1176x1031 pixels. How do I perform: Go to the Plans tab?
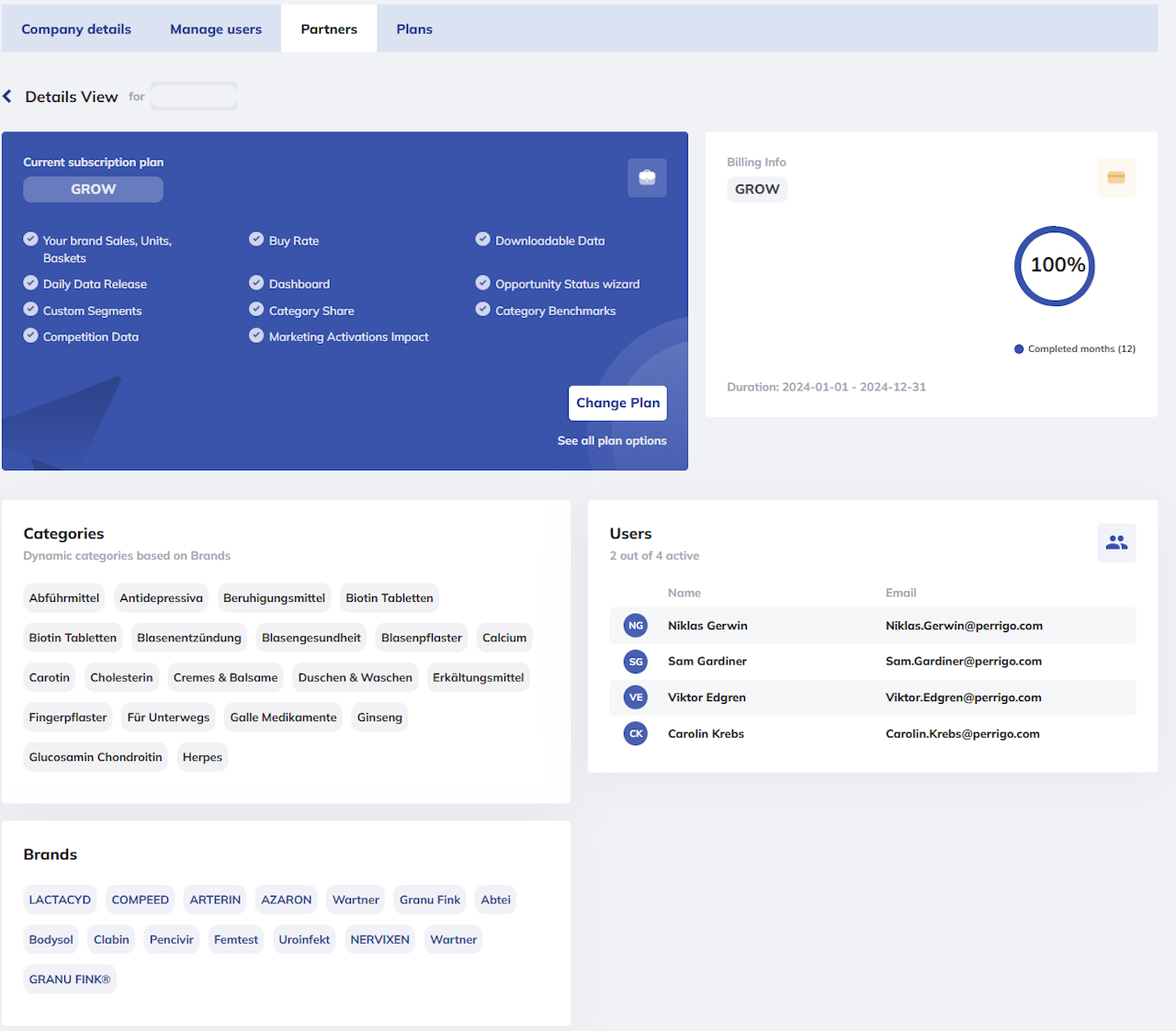point(414,28)
